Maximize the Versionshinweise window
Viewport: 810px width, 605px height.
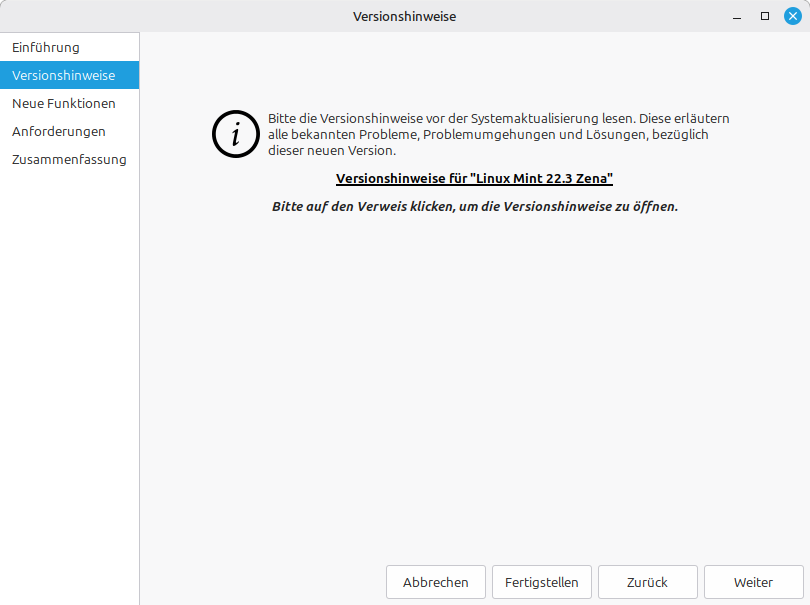pos(765,16)
